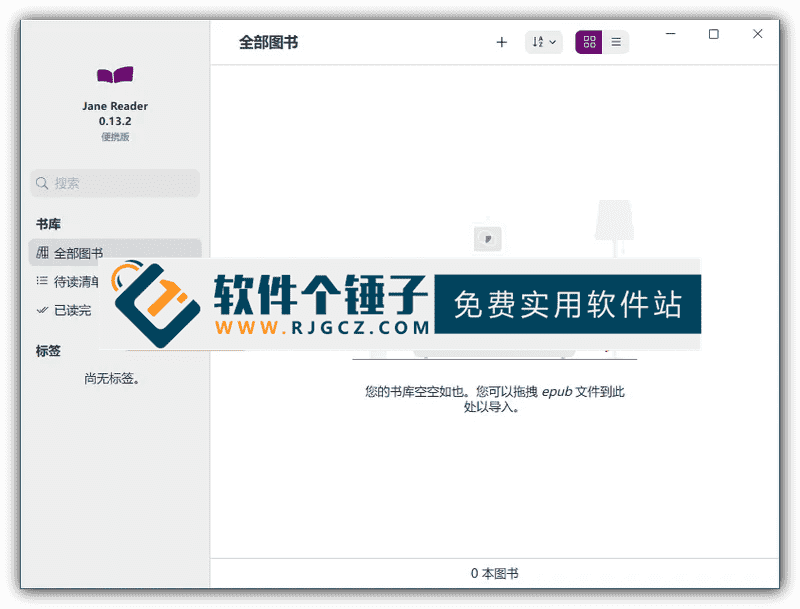Click the checklist icon beside 待读清单

click(41, 280)
